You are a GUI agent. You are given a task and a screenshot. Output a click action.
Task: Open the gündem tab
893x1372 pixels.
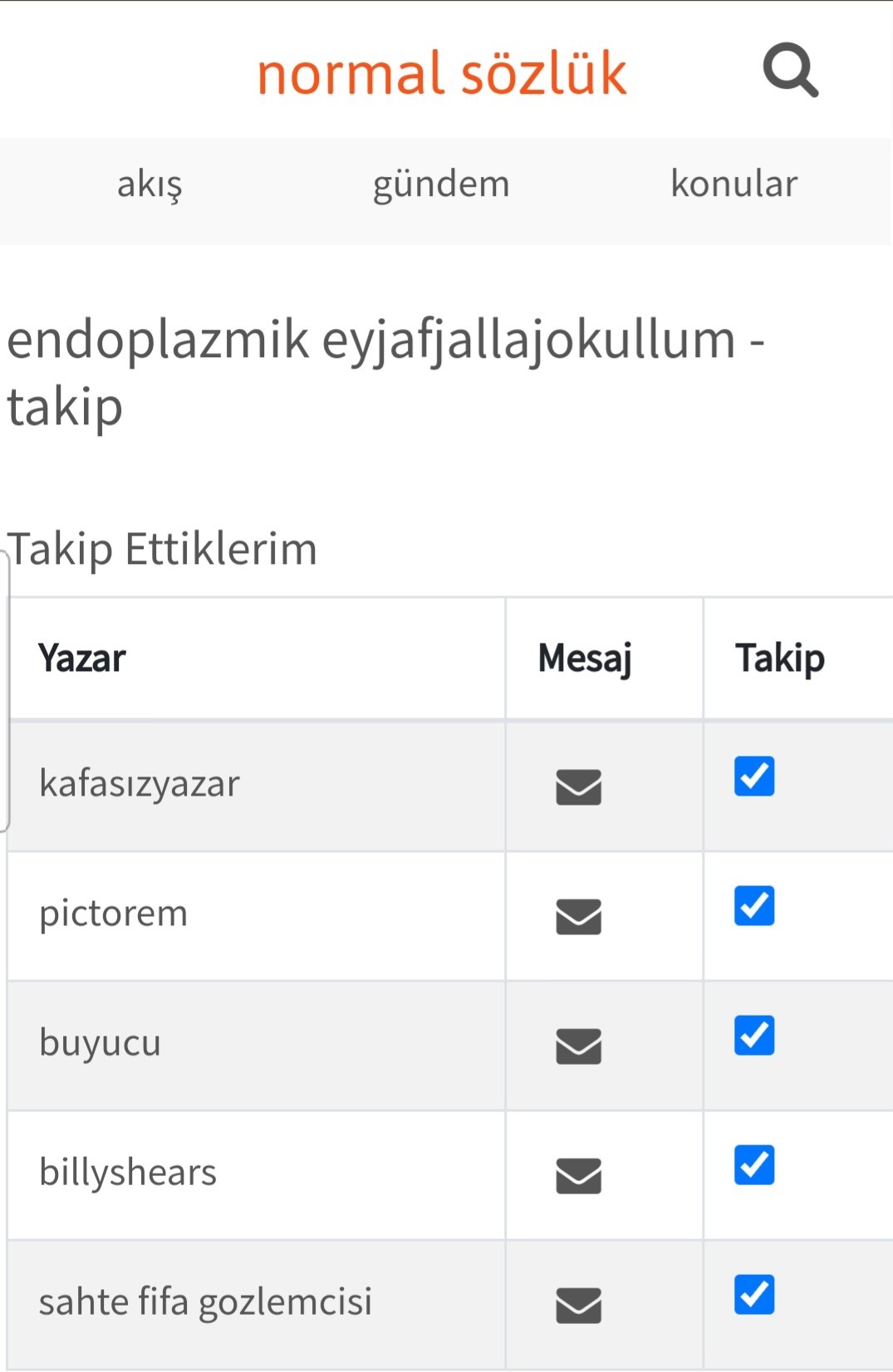pos(441,184)
